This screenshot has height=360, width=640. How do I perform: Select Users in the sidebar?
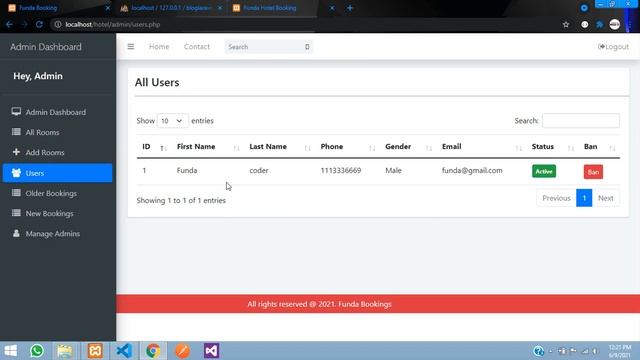click(x=57, y=173)
